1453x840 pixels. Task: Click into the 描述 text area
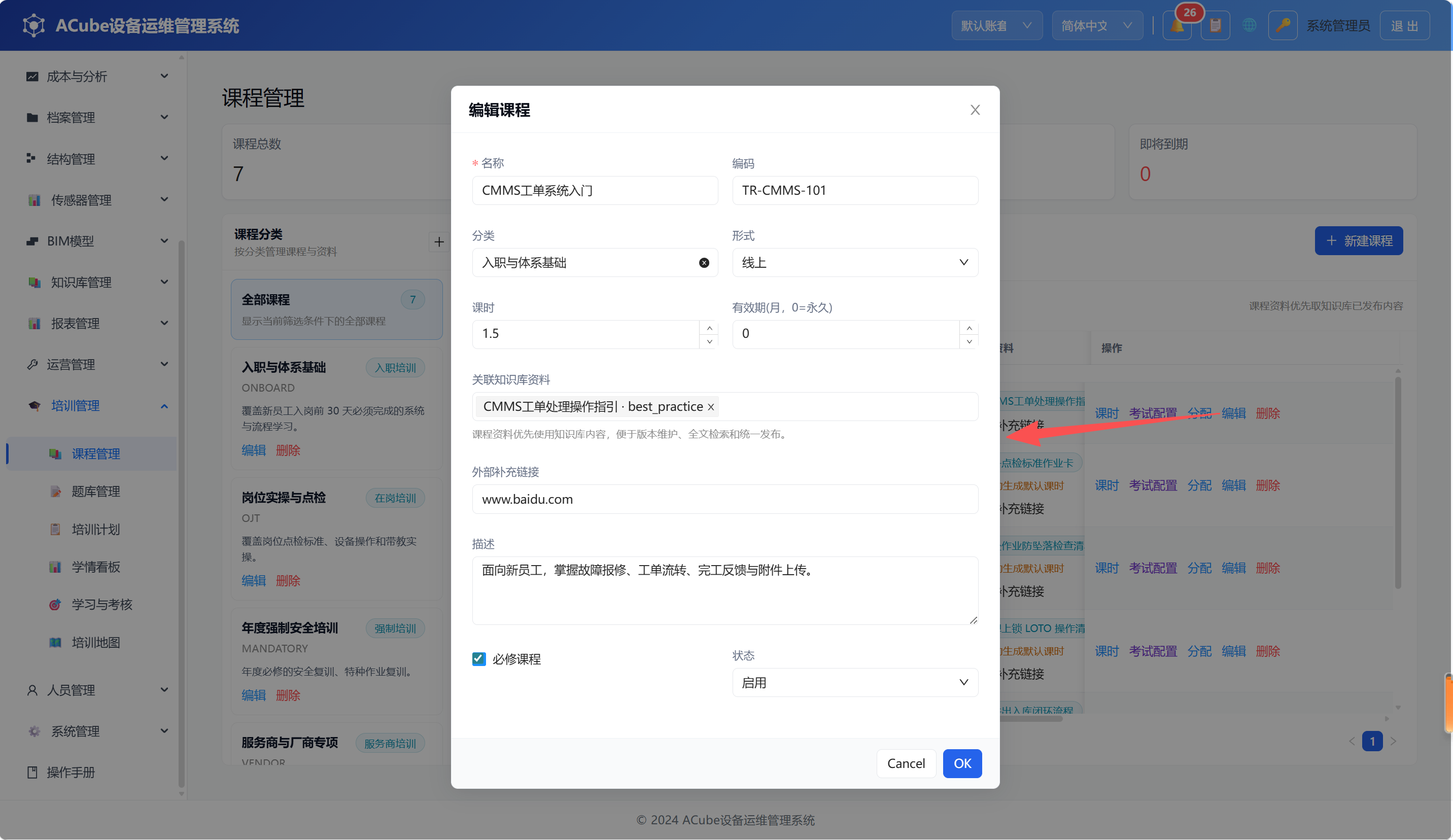(725, 591)
